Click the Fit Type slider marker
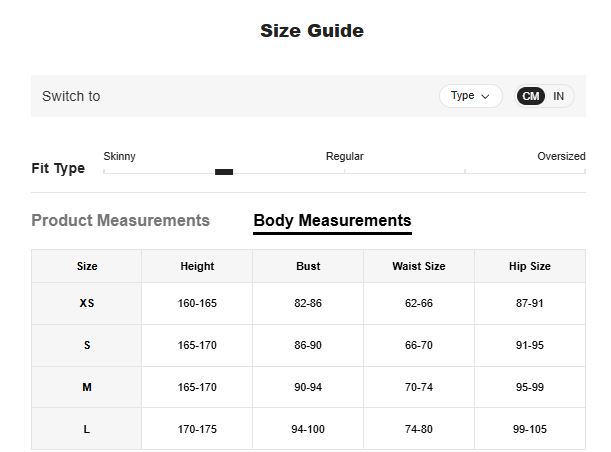This screenshot has width=611, height=452. point(224,172)
